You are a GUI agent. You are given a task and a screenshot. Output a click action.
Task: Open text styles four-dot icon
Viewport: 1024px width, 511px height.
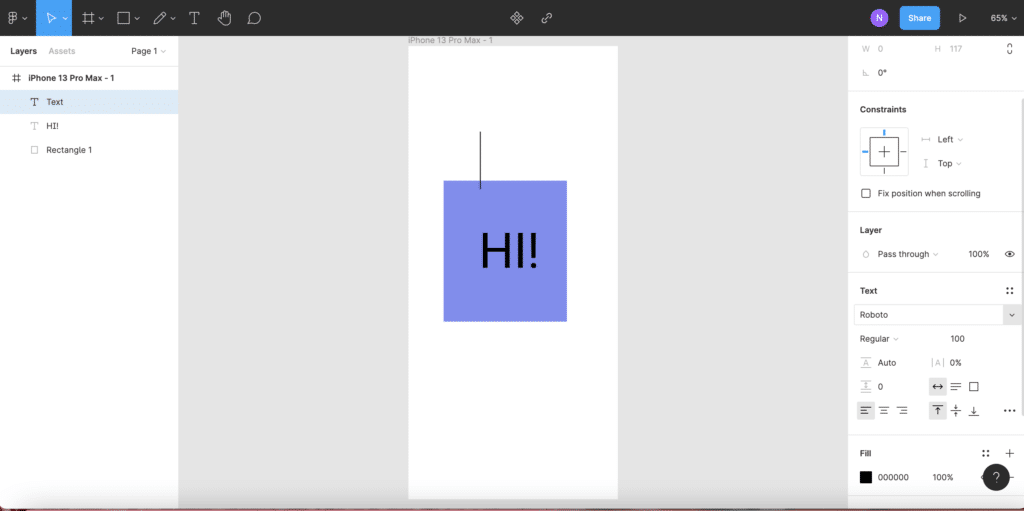point(1010,291)
